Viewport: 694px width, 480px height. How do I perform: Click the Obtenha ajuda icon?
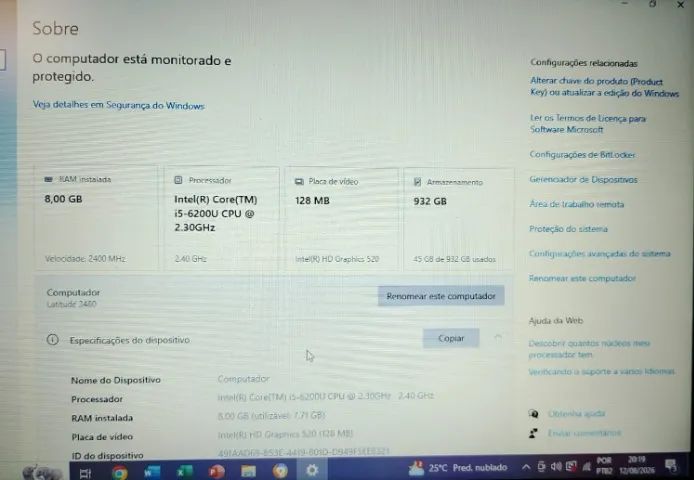(x=534, y=414)
